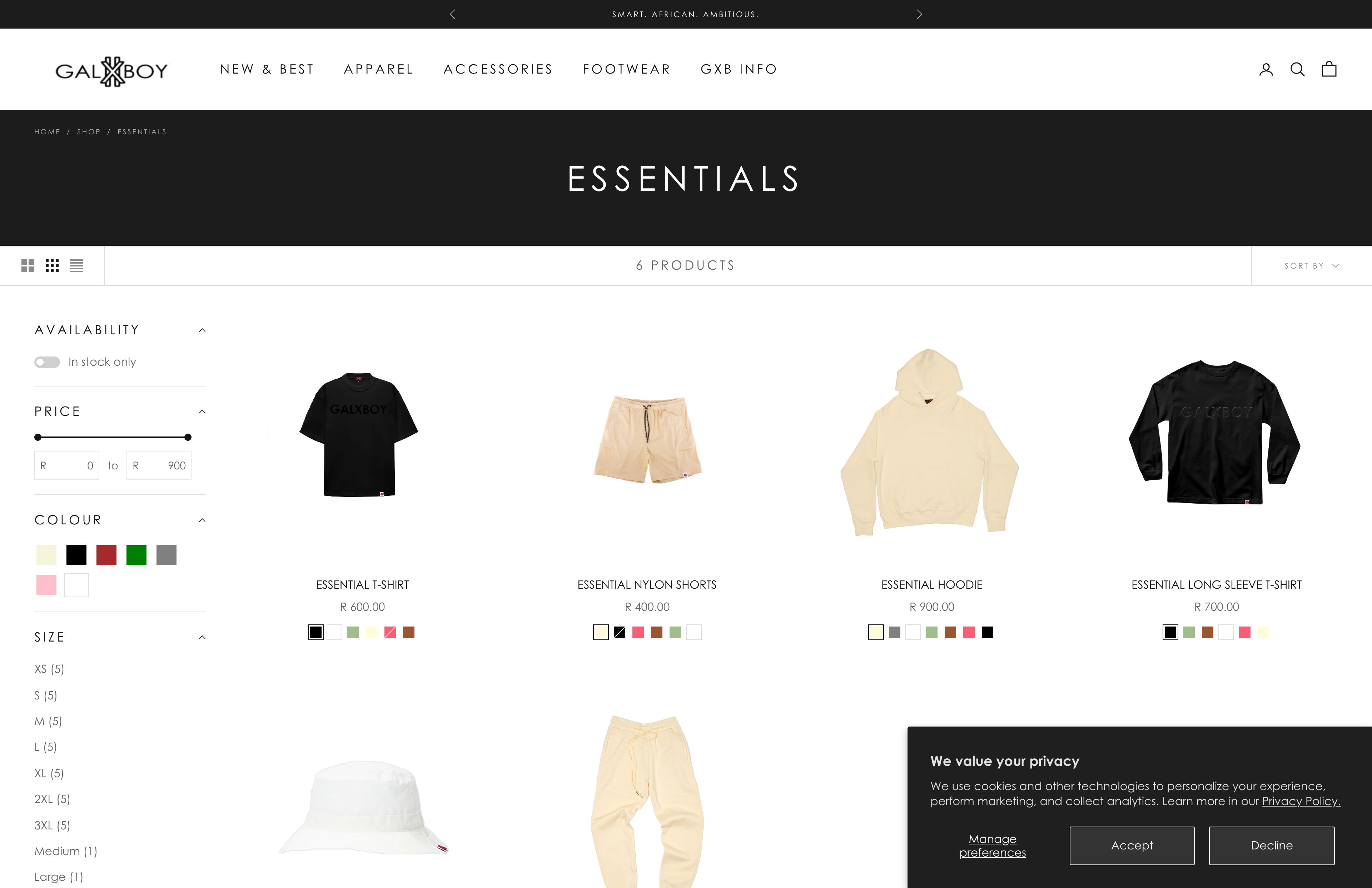
Task: Show previous announcement with left arrow
Action: tap(453, 14)
